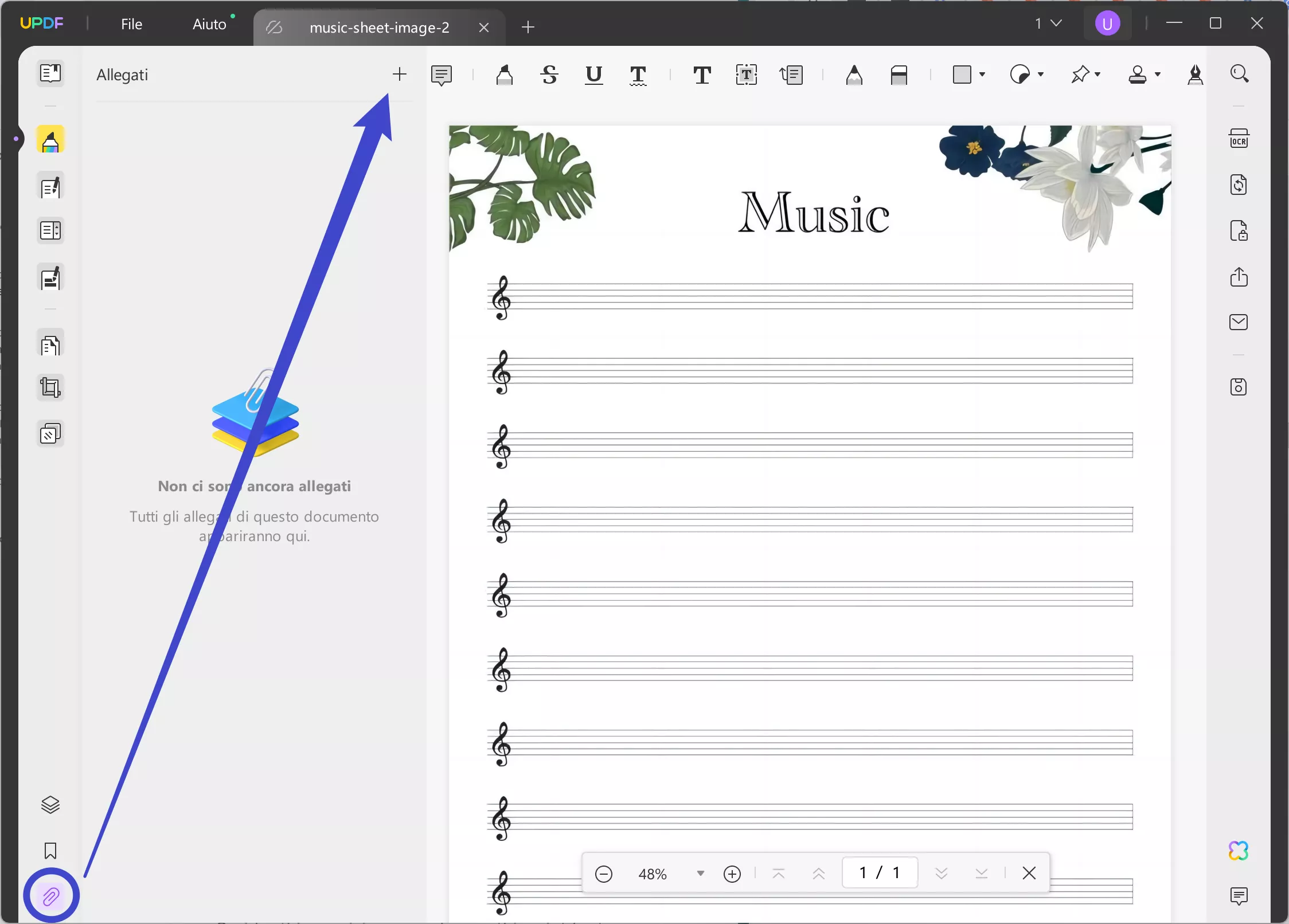Screen dimensions: 1289x924
Task: Select the Underline tool
Action: (x=594, y=75)
